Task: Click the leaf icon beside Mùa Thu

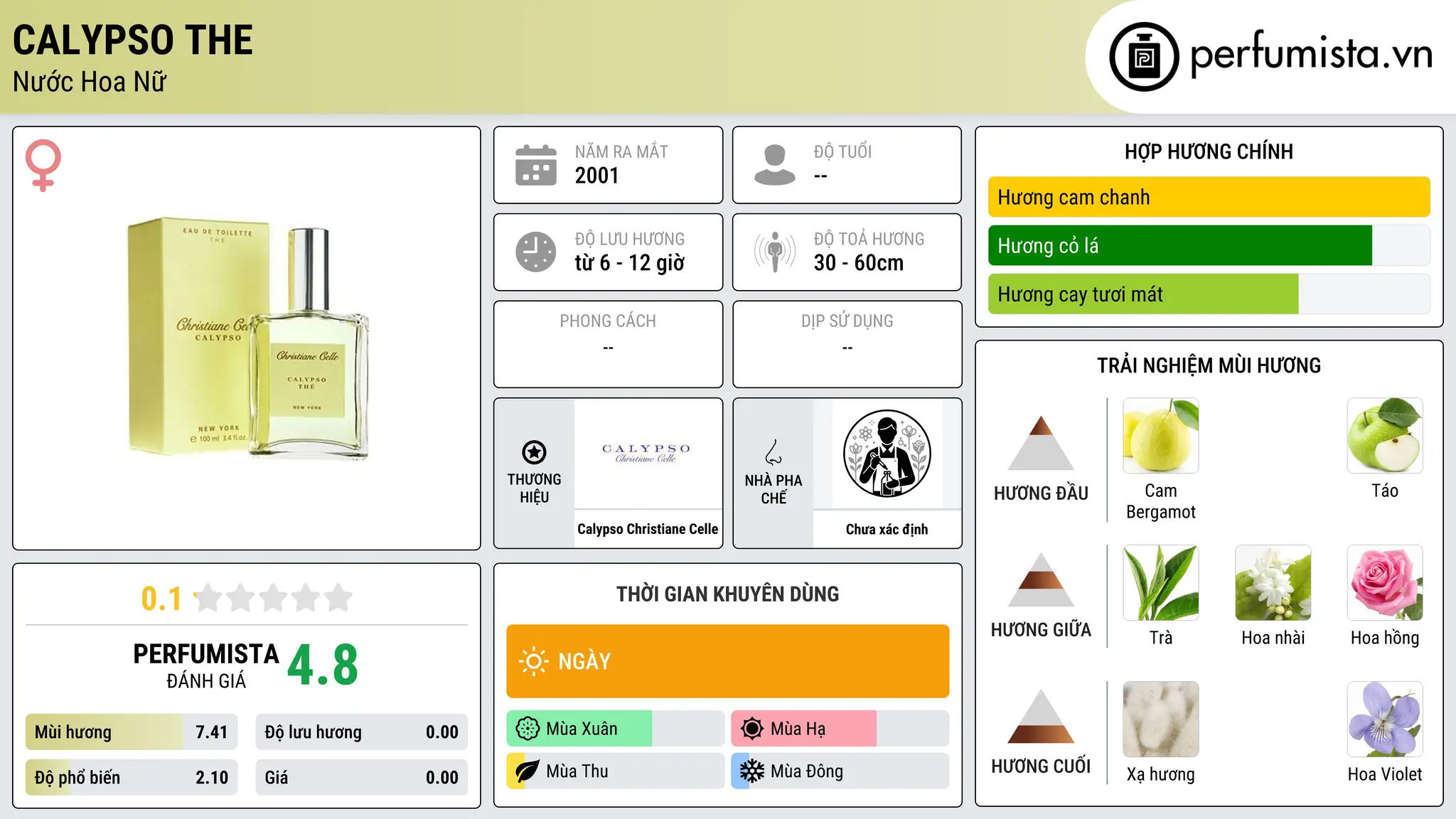Action: point(528,771)
